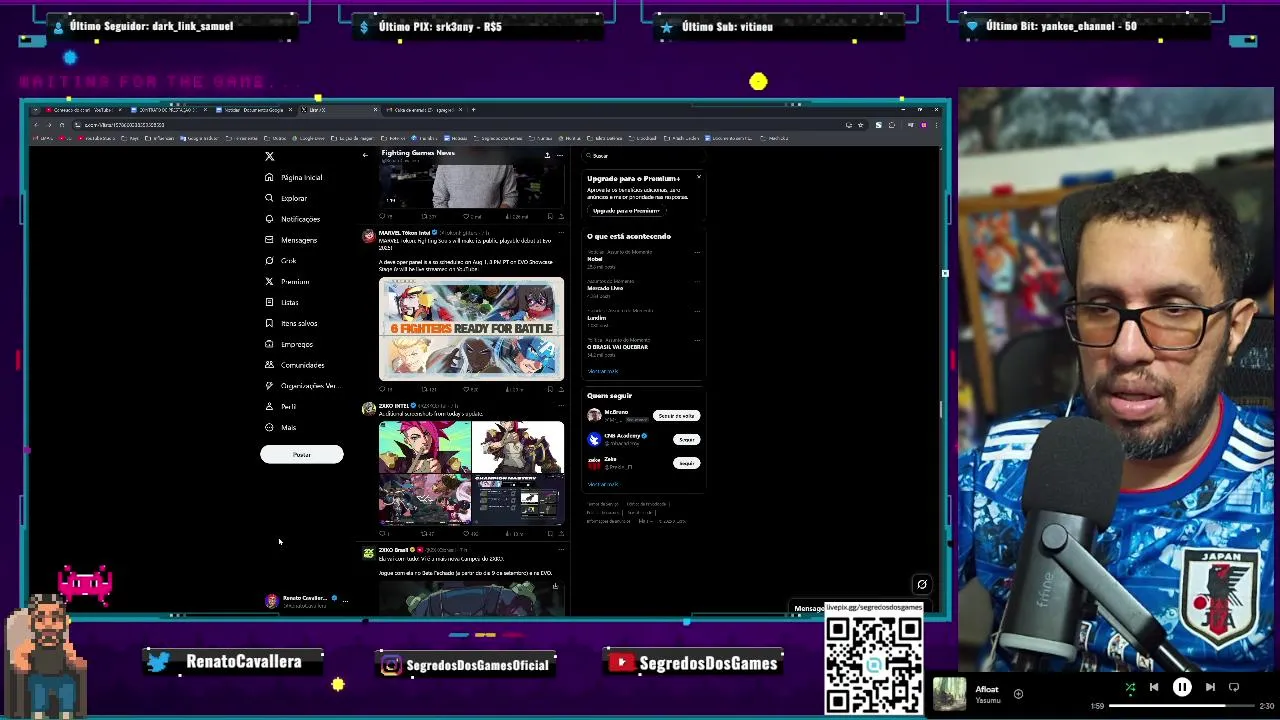This screenshot has width=1280, height=720.
Task: Open CNB Academy profile avatar
Action: point(594,439)
